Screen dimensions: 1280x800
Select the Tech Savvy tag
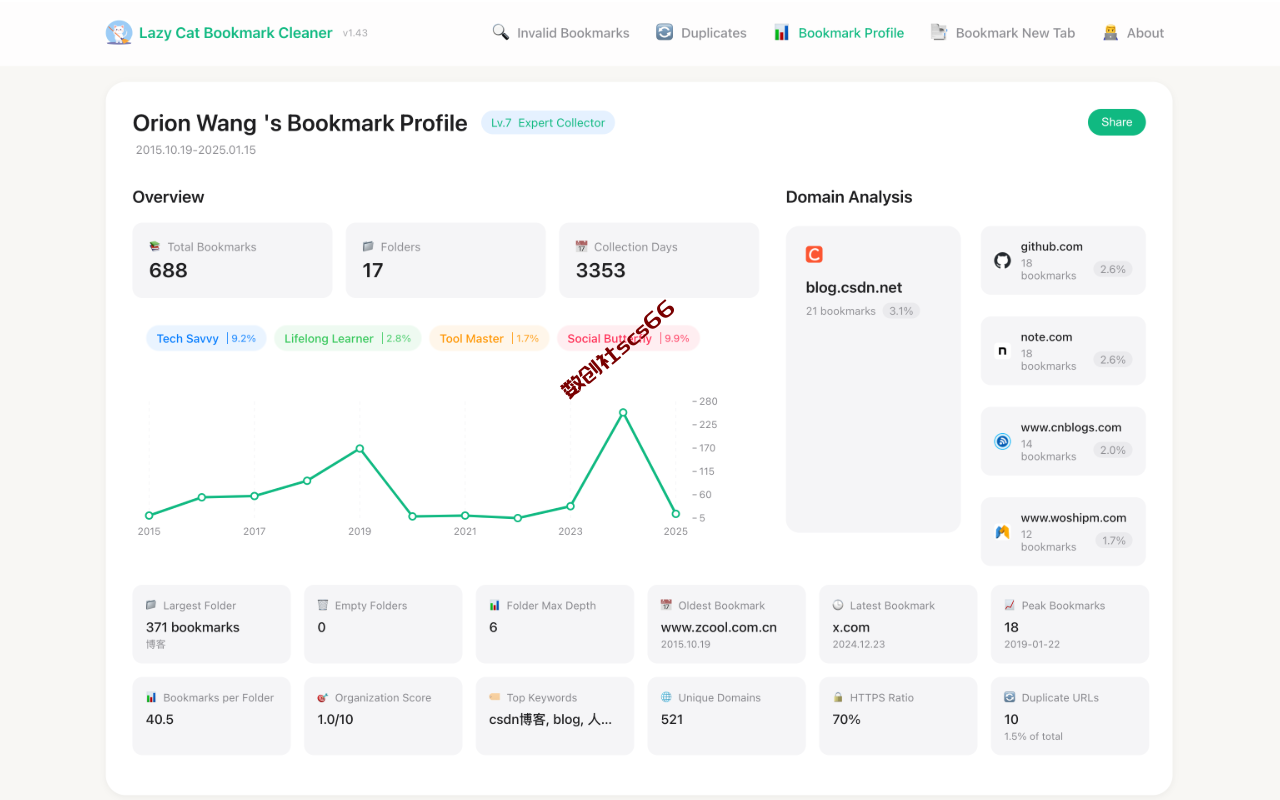[x=206, y=338]
